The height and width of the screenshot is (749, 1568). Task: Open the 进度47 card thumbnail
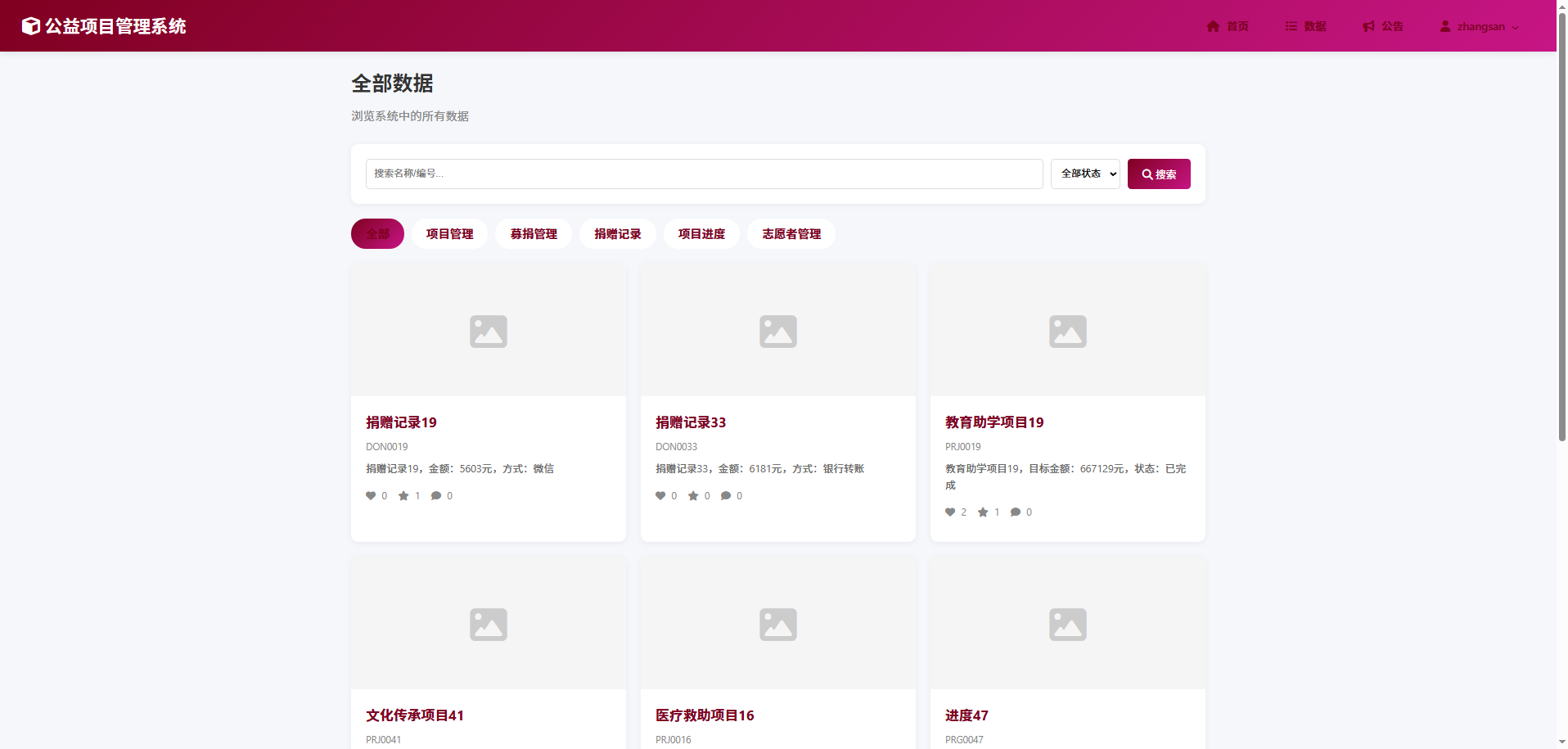pos(1068,624)
